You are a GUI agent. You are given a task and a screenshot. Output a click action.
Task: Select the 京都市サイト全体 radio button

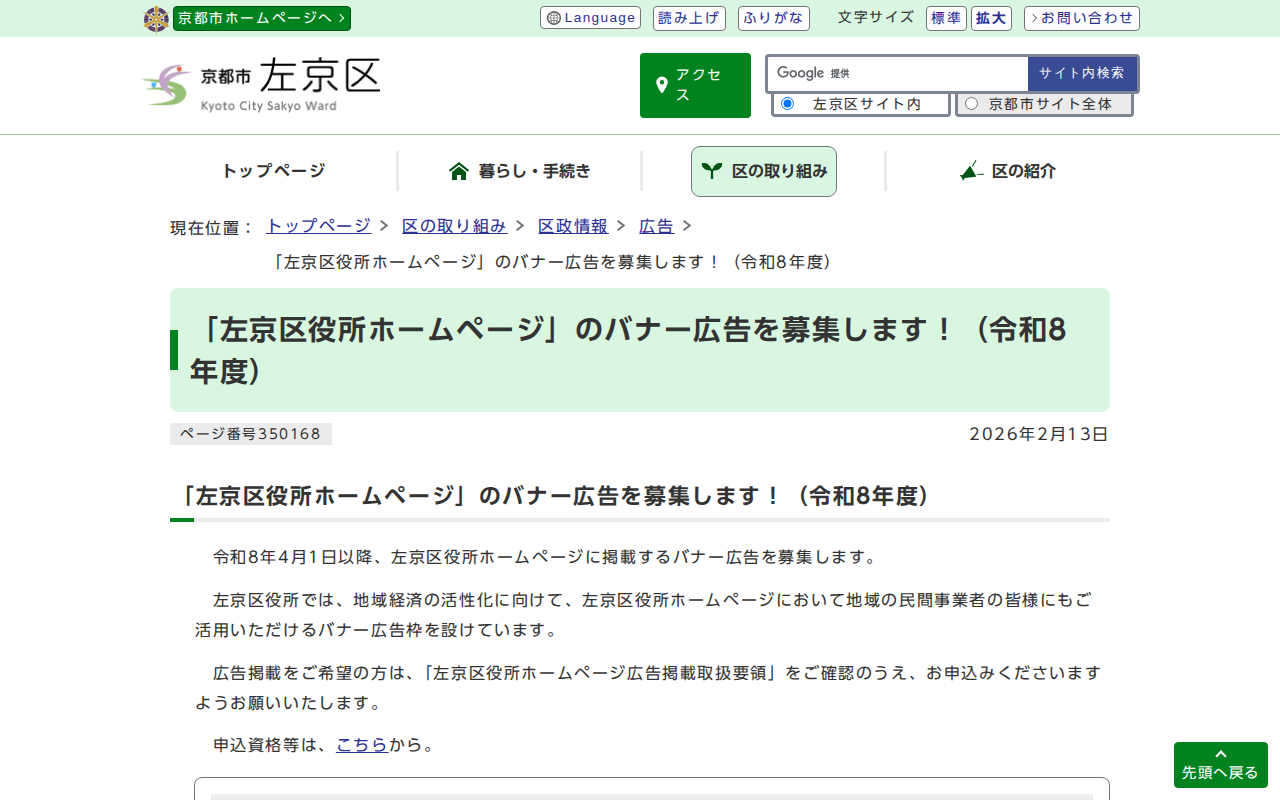pyautogui.click(x=971, y=104)
